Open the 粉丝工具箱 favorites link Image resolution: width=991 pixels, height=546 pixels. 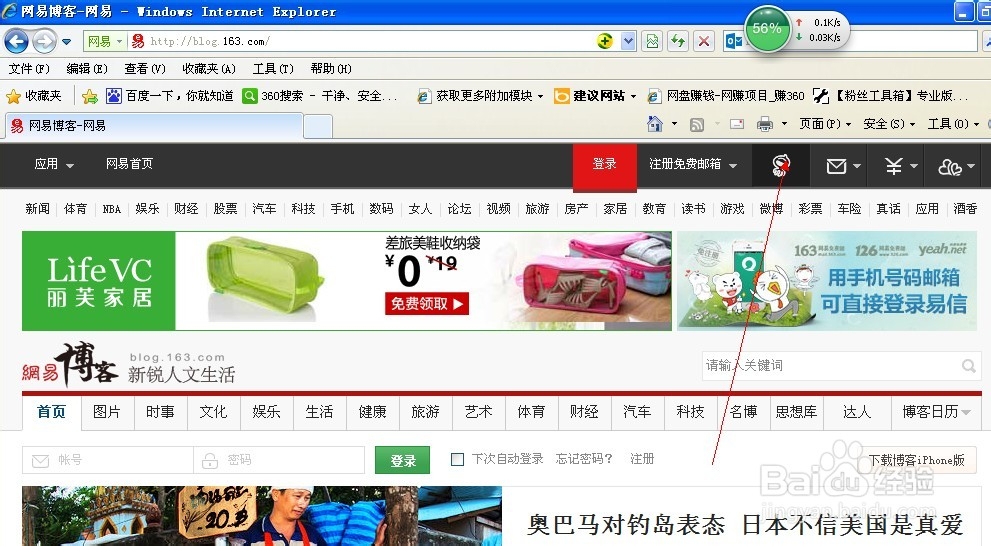point(890,95)
